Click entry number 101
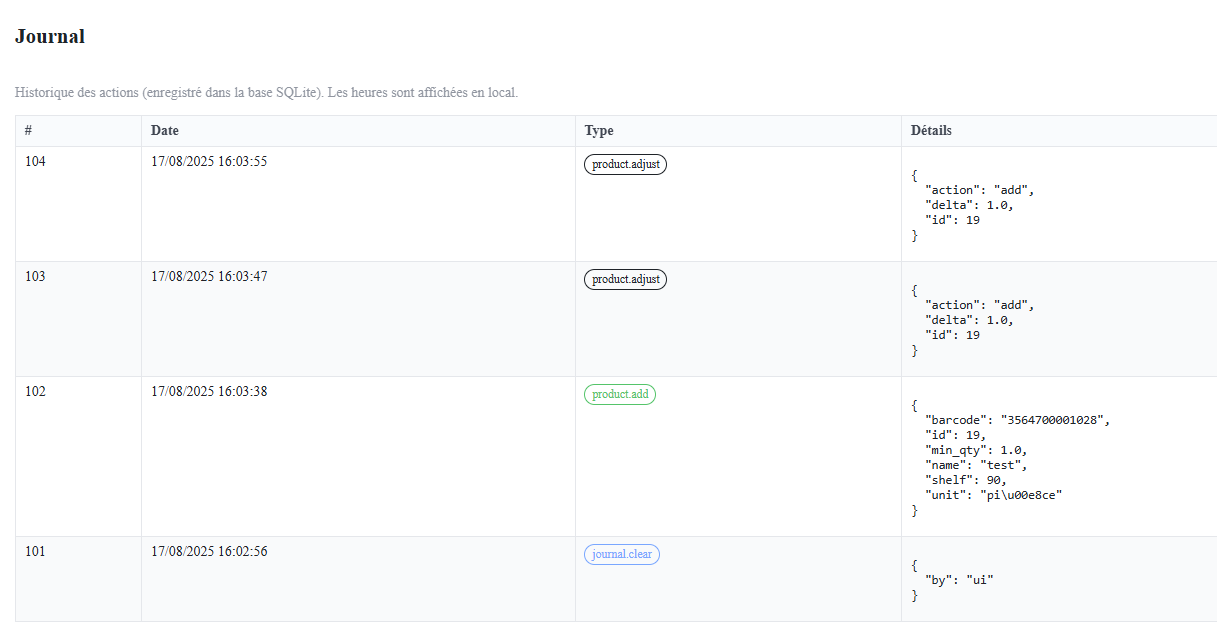Screen dimensions: 1217x644 point(35,552)
